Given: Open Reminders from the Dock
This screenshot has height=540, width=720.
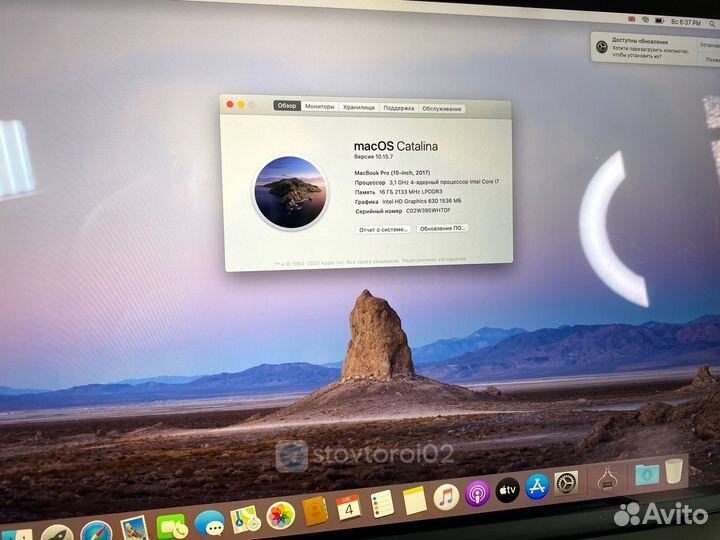Looking at the screenshot, I should [x=382, y=504].
